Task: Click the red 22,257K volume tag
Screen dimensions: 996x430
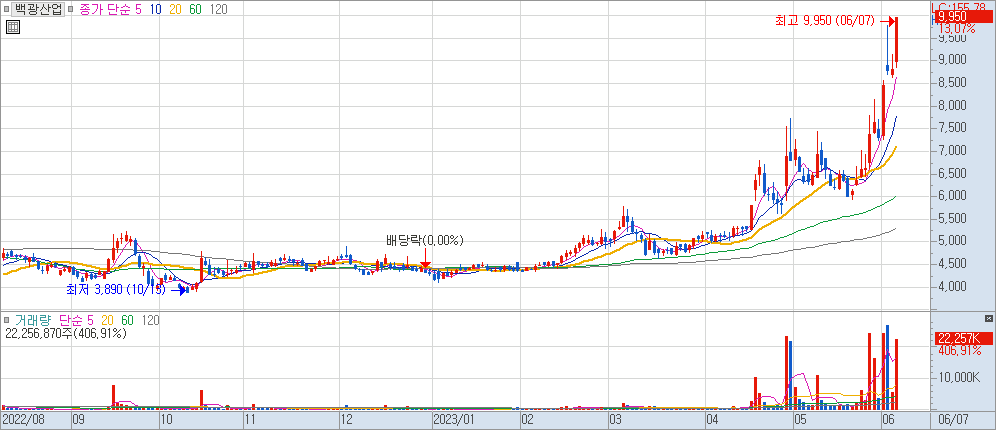Action: click(x=965, y=338)
